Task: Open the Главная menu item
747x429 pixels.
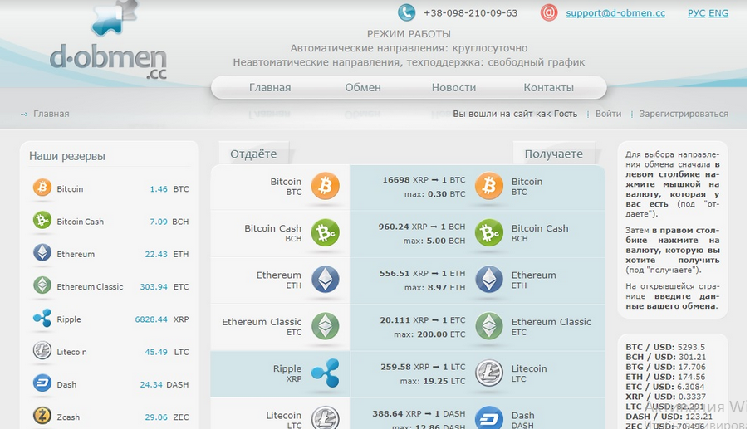Action: (x=270, y=88)
